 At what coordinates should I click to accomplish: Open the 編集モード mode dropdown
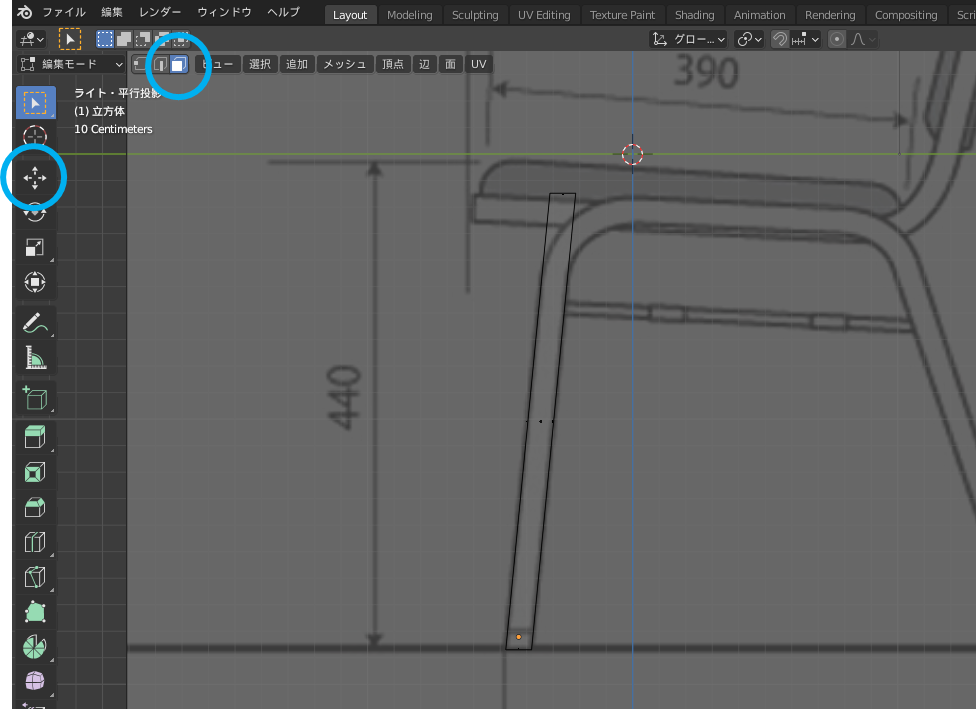(72, 64)
